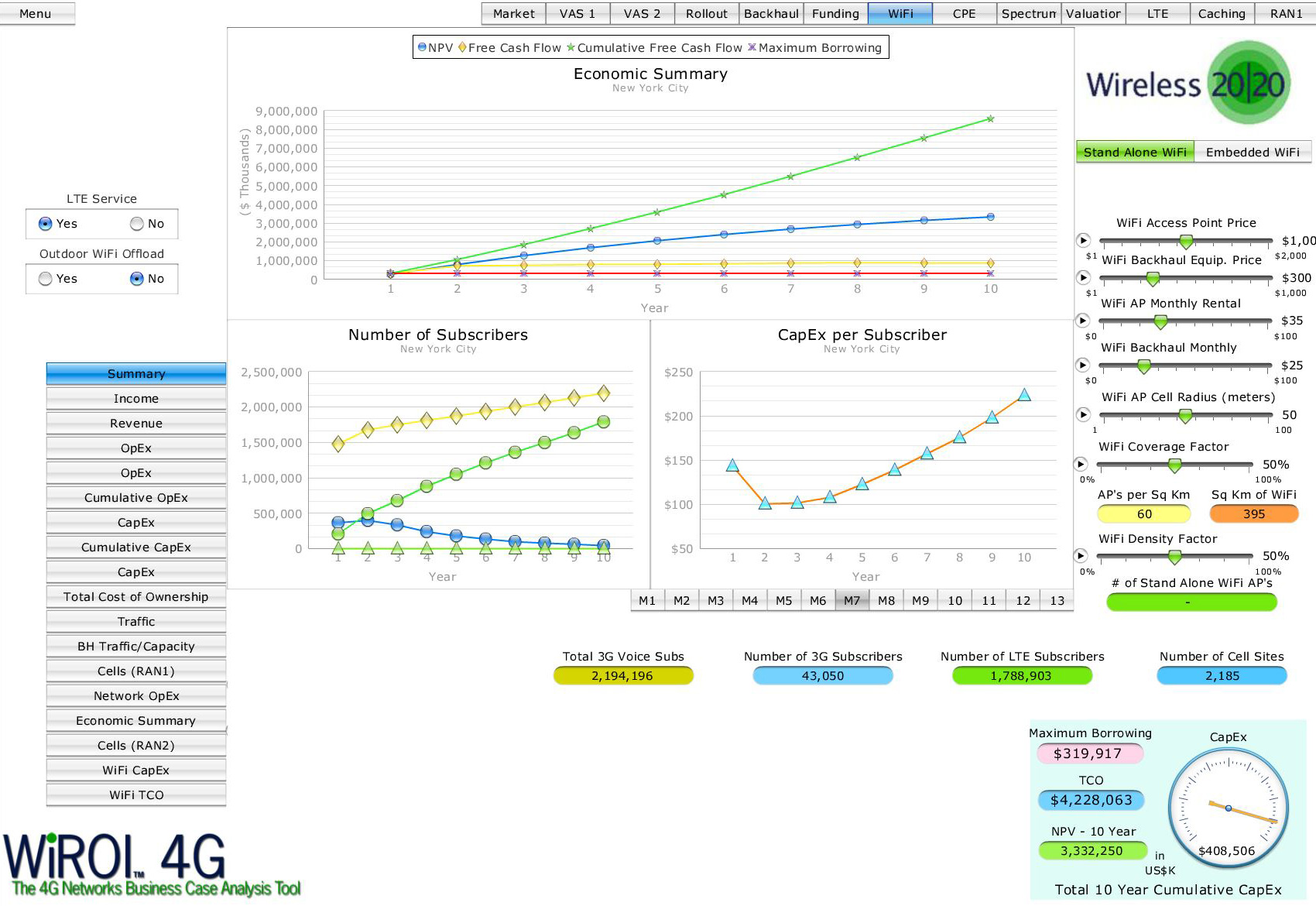Open the Backhaul tab
The image size is (1316, 906).
[771, 14]
